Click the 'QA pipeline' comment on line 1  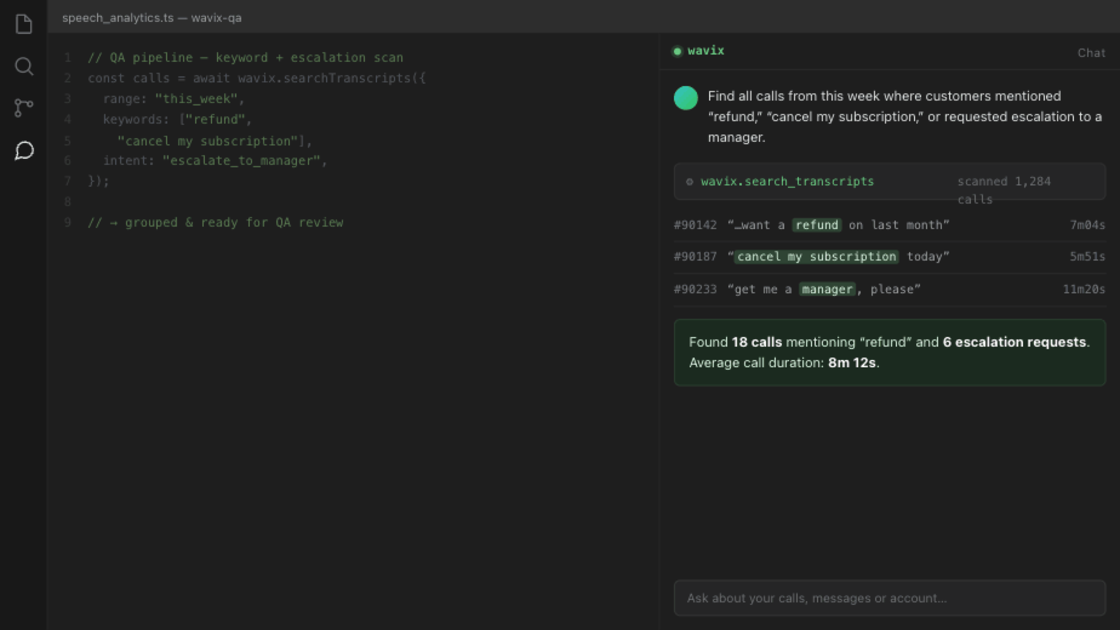click(245, 58)
